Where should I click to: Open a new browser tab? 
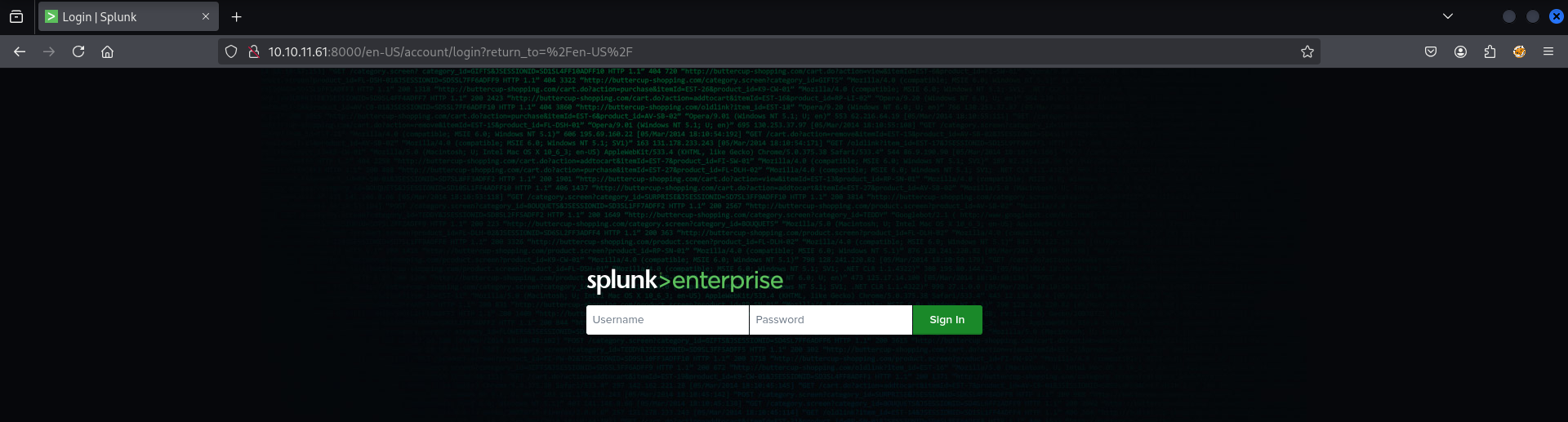pos(236,16)
